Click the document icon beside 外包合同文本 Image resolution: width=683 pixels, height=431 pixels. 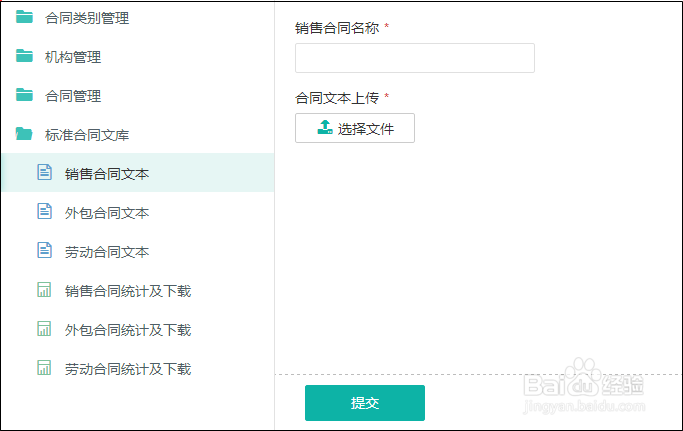pyautogui.click(x=44, y=212)
